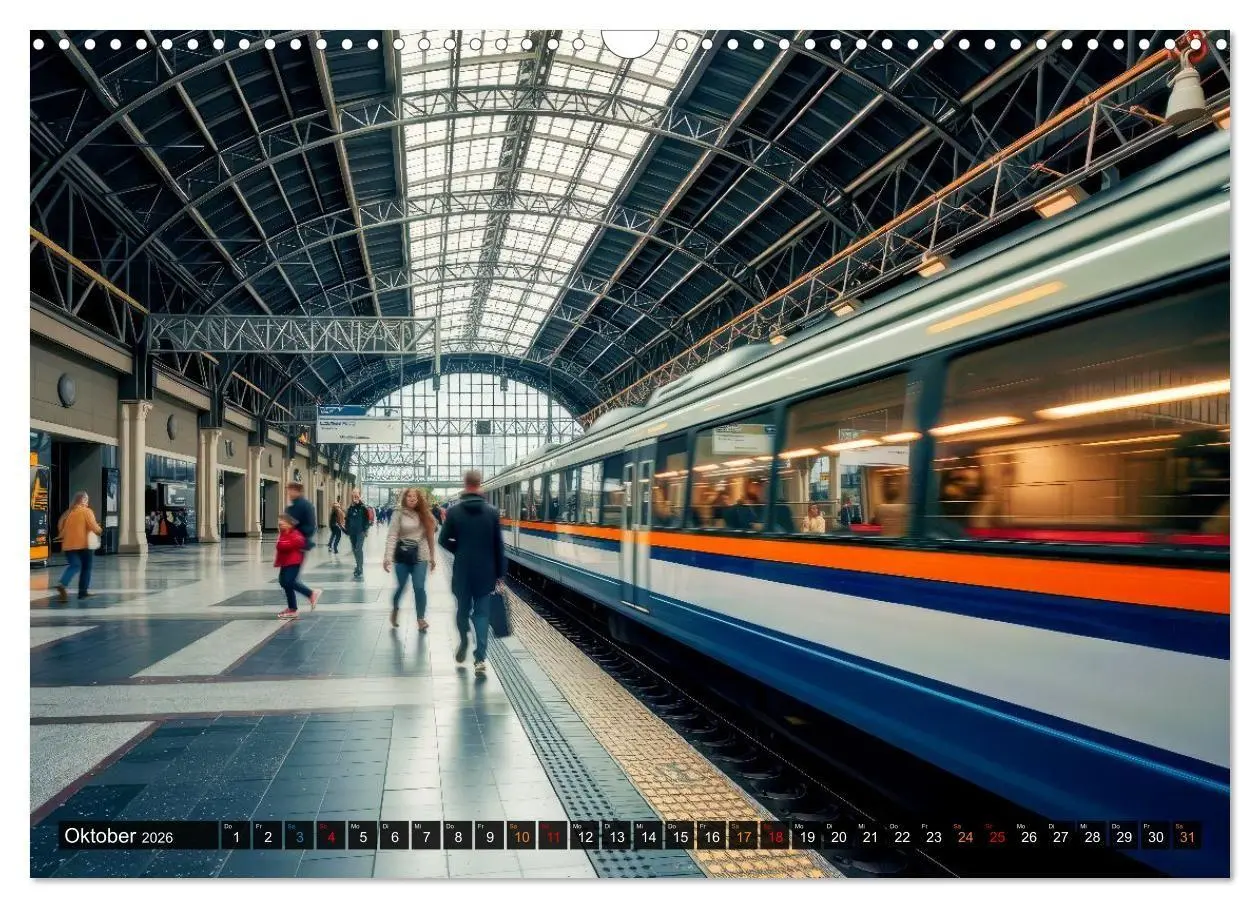Click the train's door beside the platform
The height and width of the screenshot is (908, 1260).
coord(636,528)
